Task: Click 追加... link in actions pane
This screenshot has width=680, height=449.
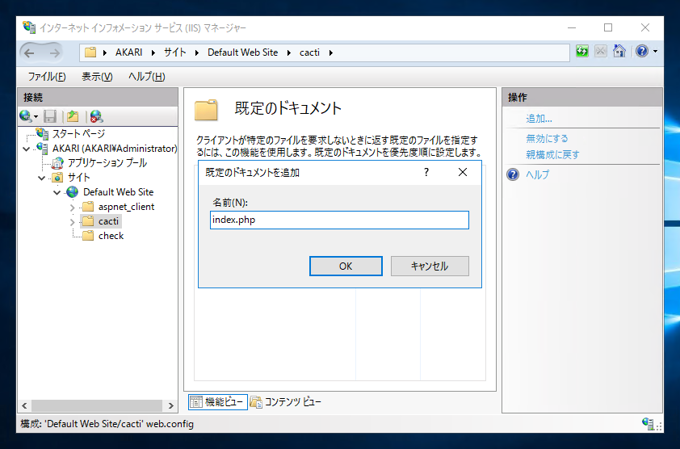Action: point(539,119)
